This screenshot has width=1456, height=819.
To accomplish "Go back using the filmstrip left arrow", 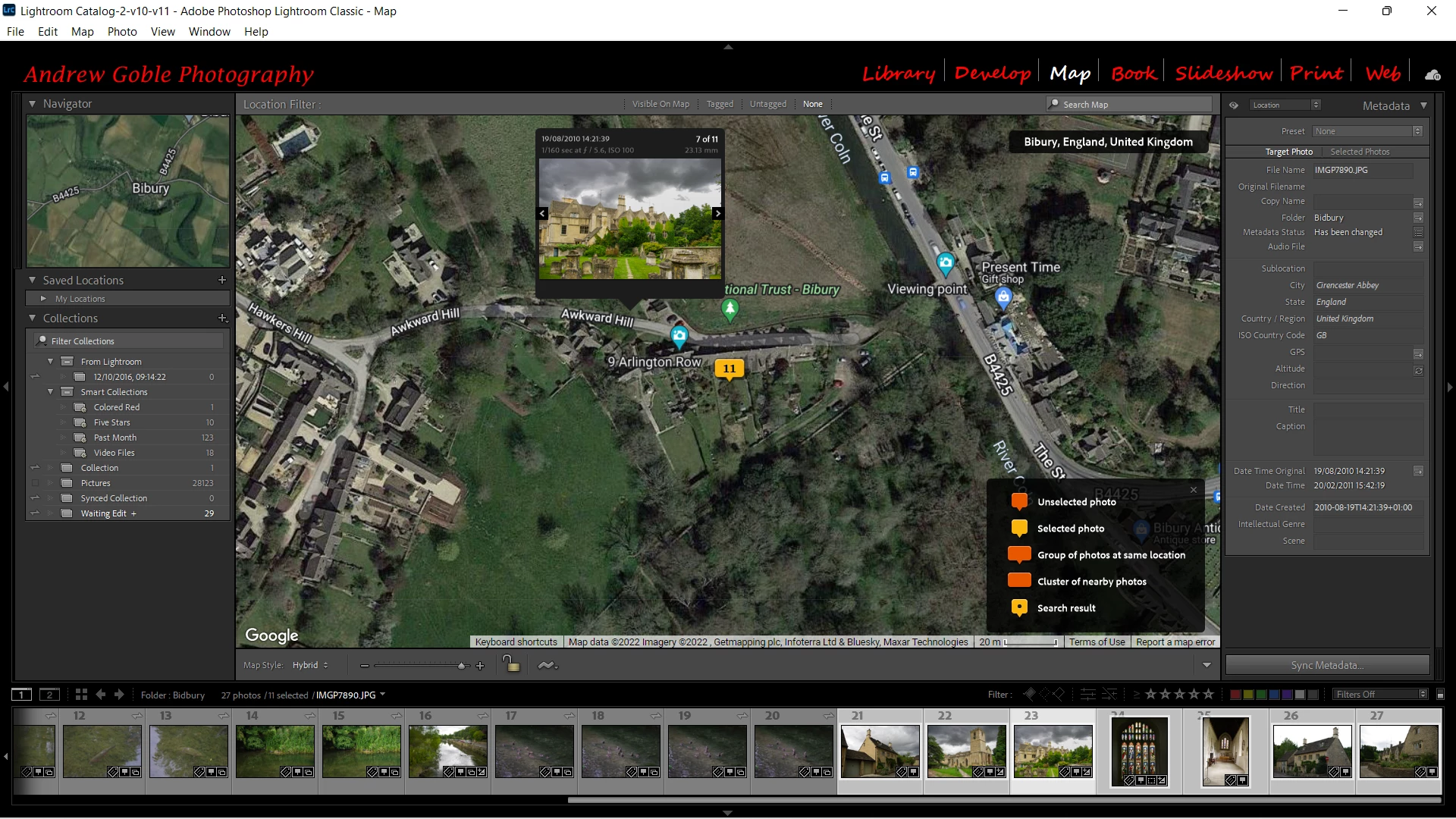I will 100,695.
